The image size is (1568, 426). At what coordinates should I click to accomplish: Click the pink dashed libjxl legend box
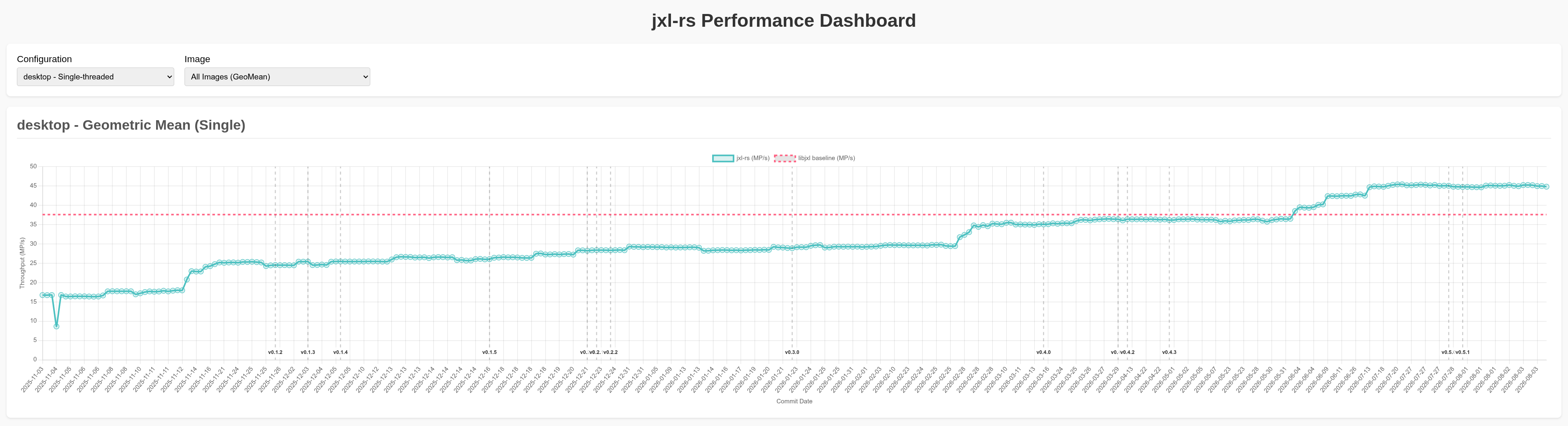click(x=785, y=158)
